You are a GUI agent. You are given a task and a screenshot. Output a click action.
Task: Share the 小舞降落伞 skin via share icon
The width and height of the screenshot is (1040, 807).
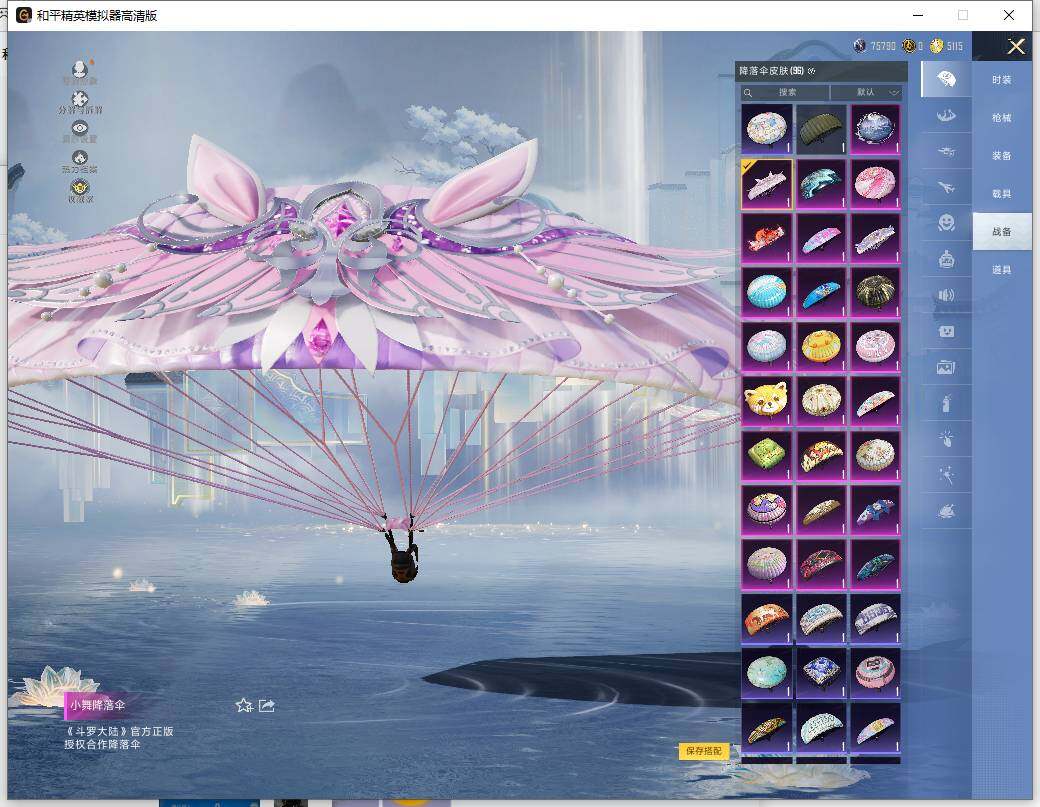[267, 706]
